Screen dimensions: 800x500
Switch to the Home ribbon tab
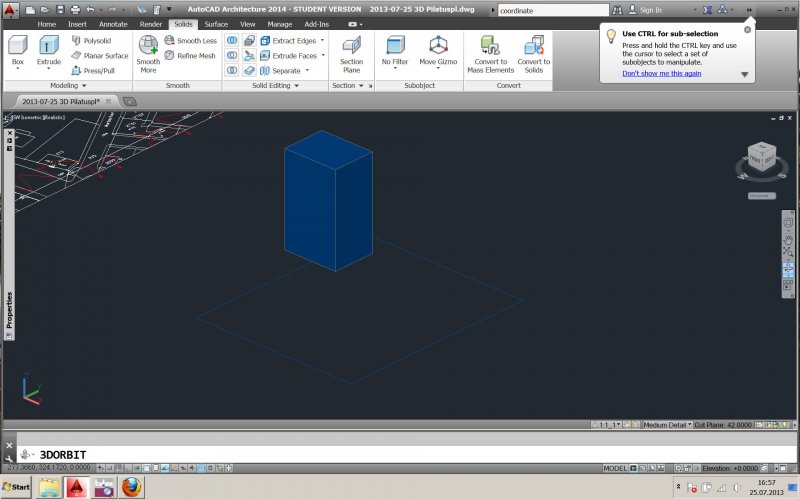(x=46, y=24)
